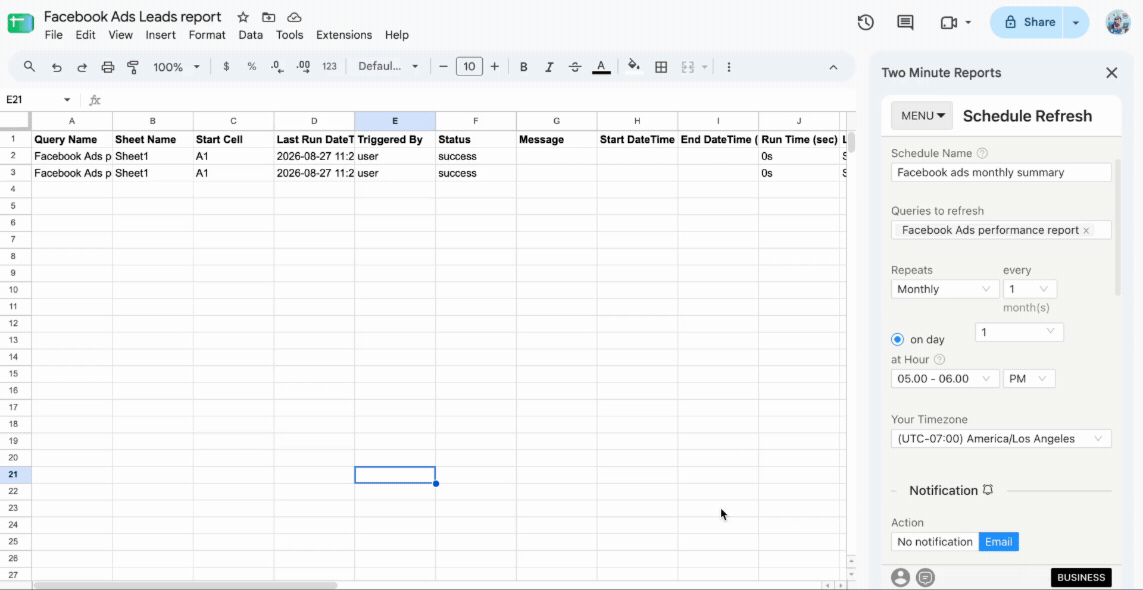Click the formula bar

tap(477, 100)
